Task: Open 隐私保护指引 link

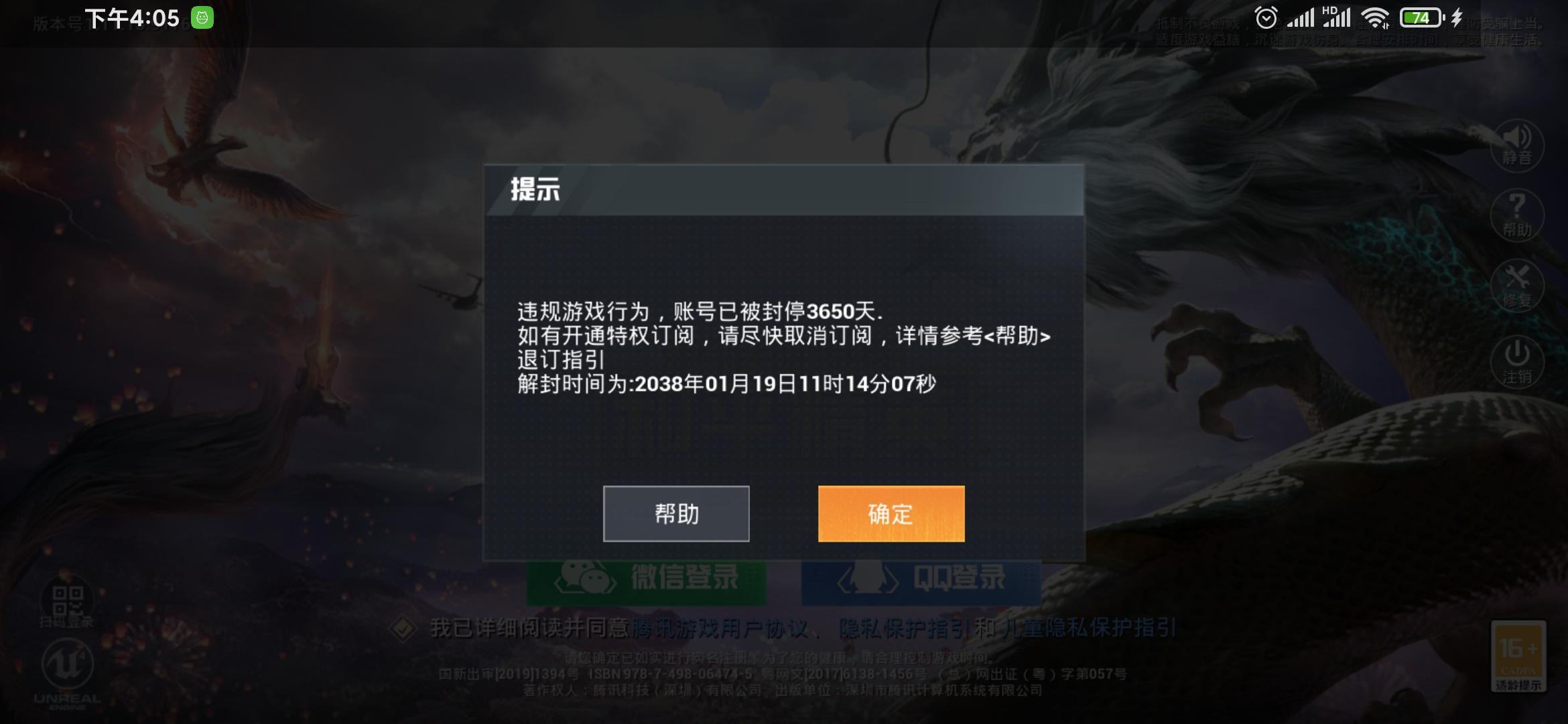Action: 904,628
